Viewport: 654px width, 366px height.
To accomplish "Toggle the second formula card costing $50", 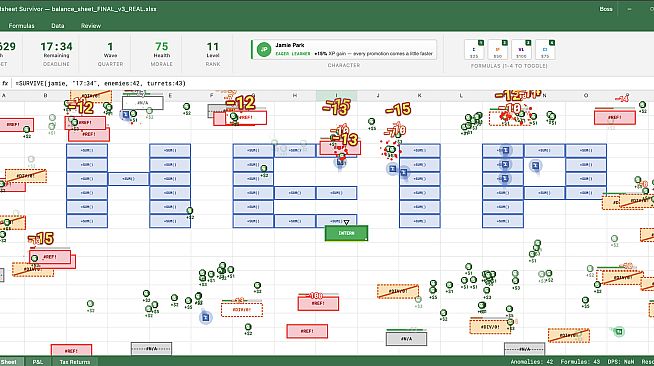I will pyautogui.click(x=498, y=50).
